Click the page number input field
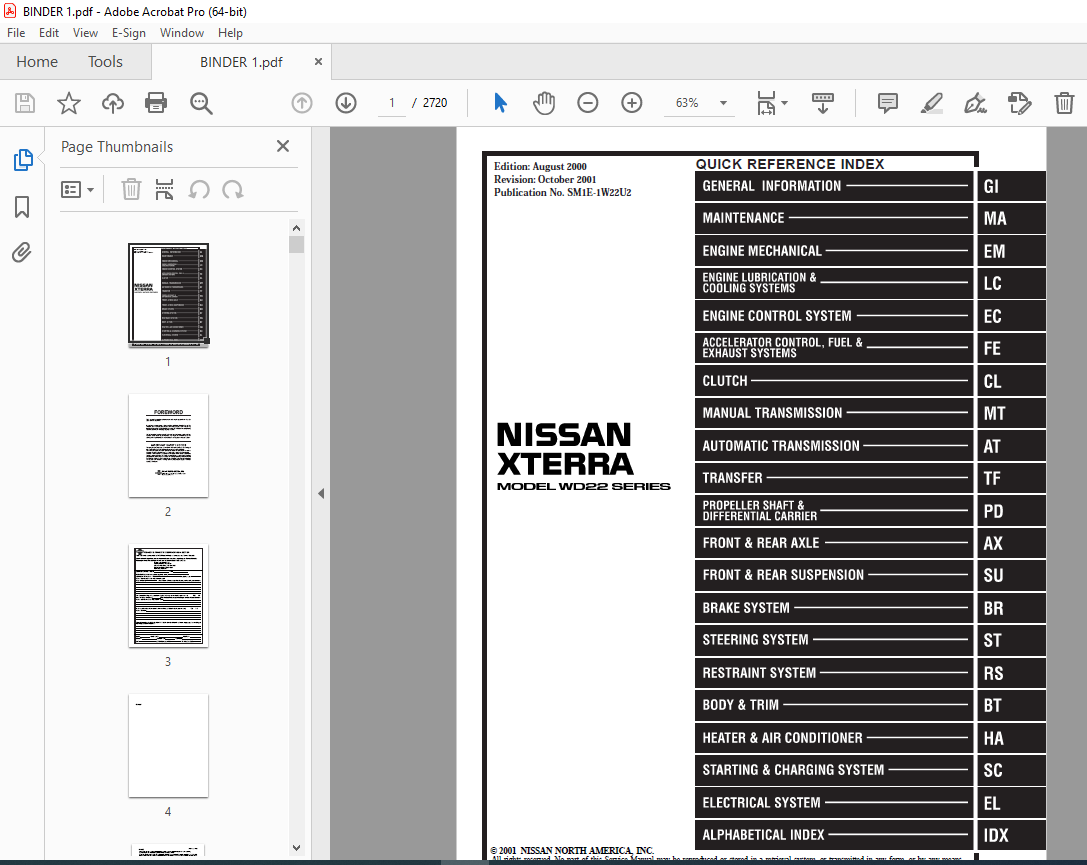Viewport: 1087px width, 865px height. tap(392, 103)
